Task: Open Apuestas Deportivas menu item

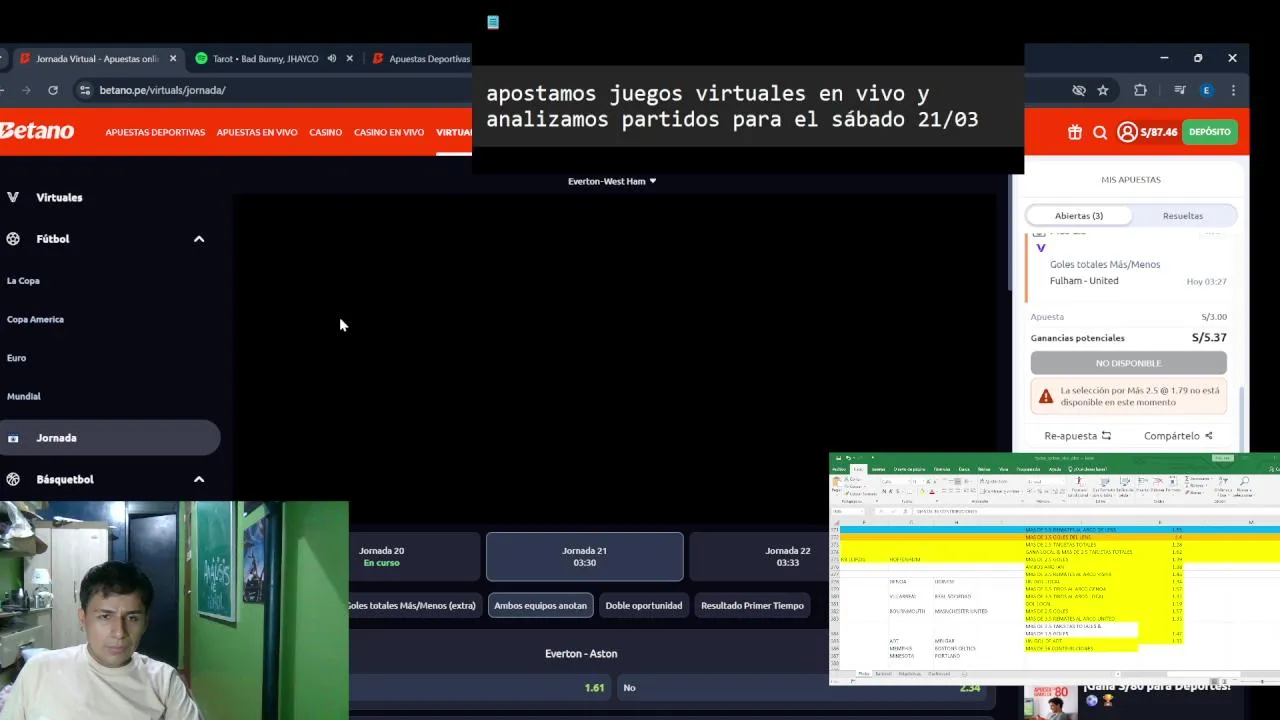Action: point(155,132)
